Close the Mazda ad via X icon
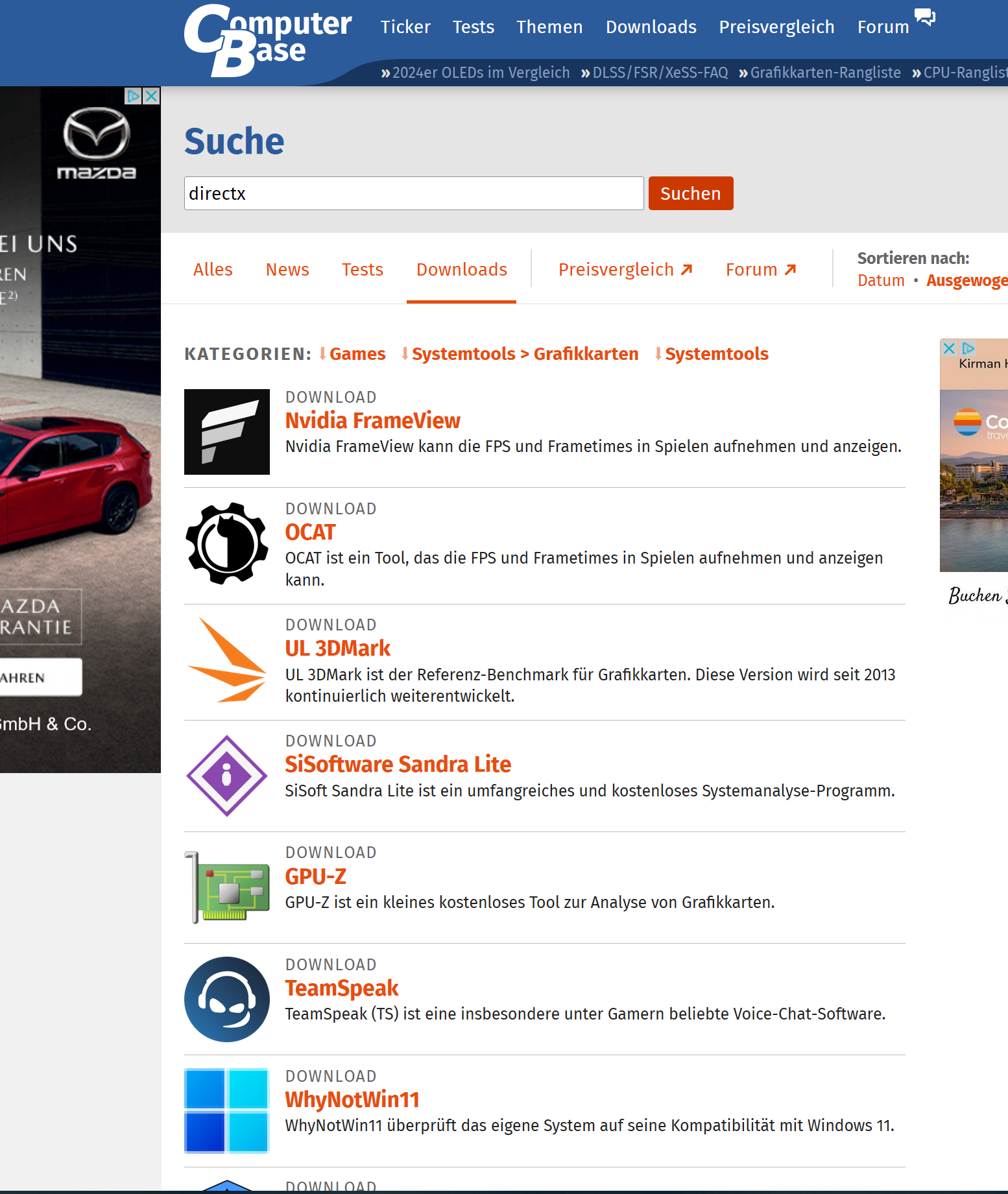Viewport: 1008px width, 1194px height. pos(151,96)
